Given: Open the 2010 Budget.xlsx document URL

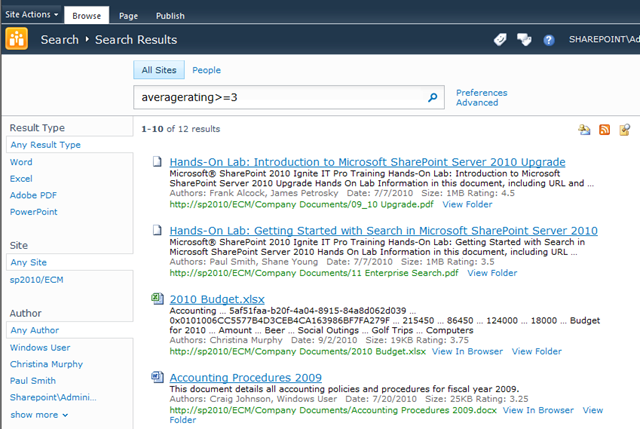Looking at the screenshot, I should point(298,351).
